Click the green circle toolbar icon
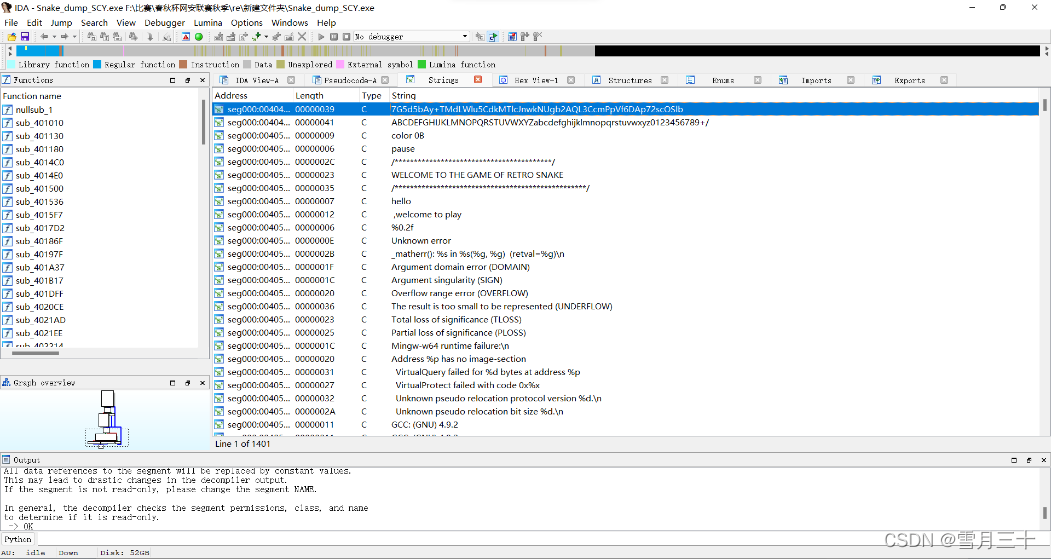 coord(198,36)
